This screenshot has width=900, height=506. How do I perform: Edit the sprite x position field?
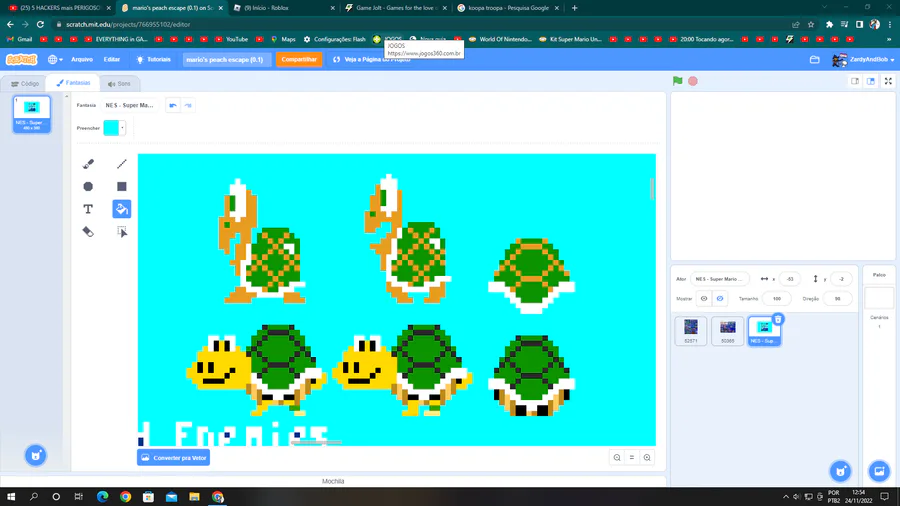point(790,279)
